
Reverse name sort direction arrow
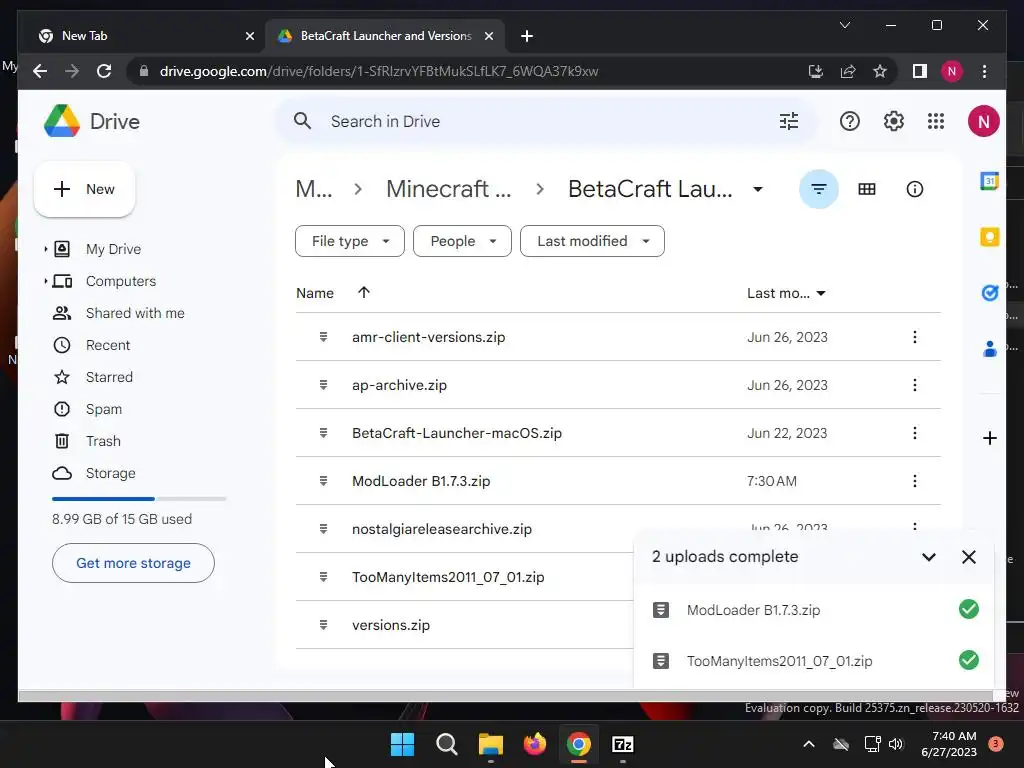364,293
